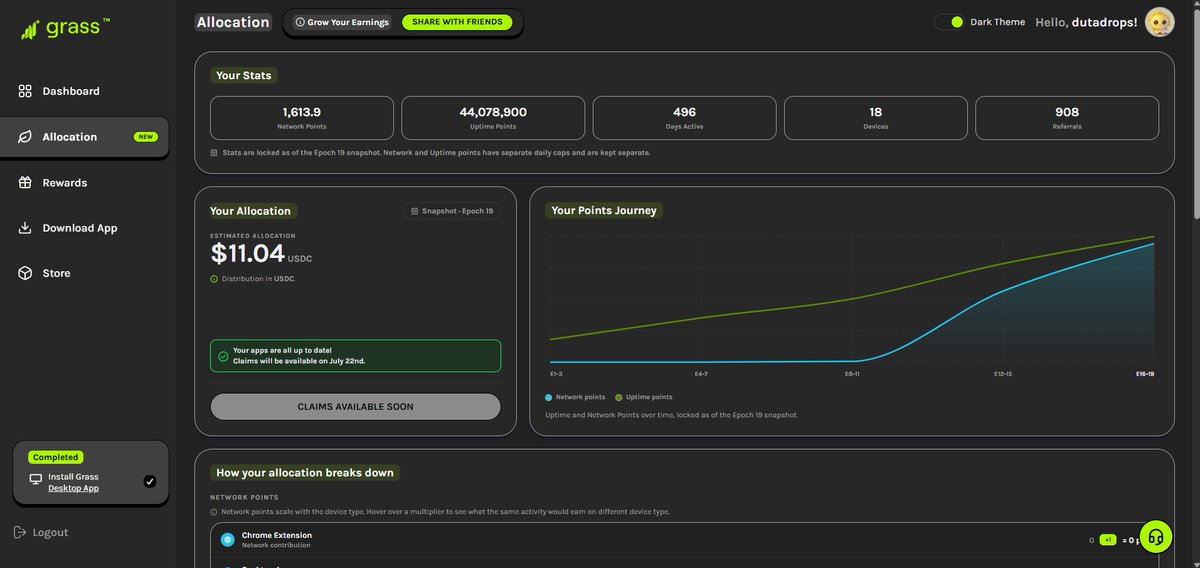1200x568 pixels.
Task: Click the $11.04 estimated allocation value
Action: coord(248,254)
